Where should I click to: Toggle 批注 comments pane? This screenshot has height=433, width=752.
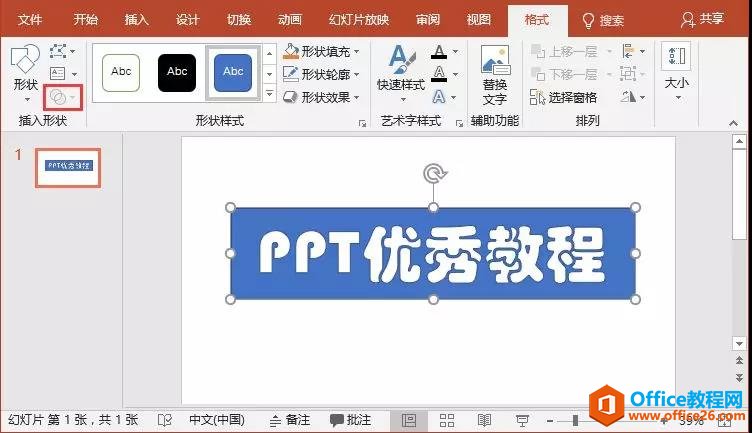(x=351, y=421)
